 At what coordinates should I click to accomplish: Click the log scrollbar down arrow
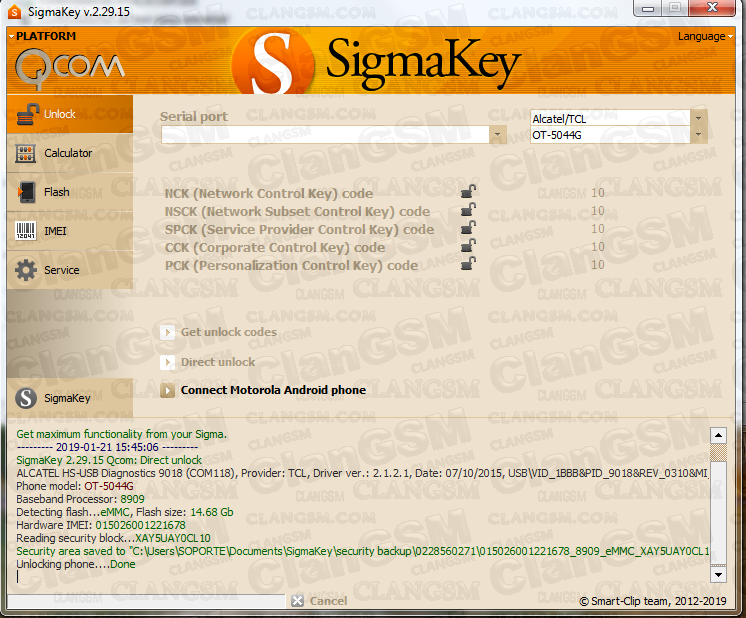coord(718,575)
